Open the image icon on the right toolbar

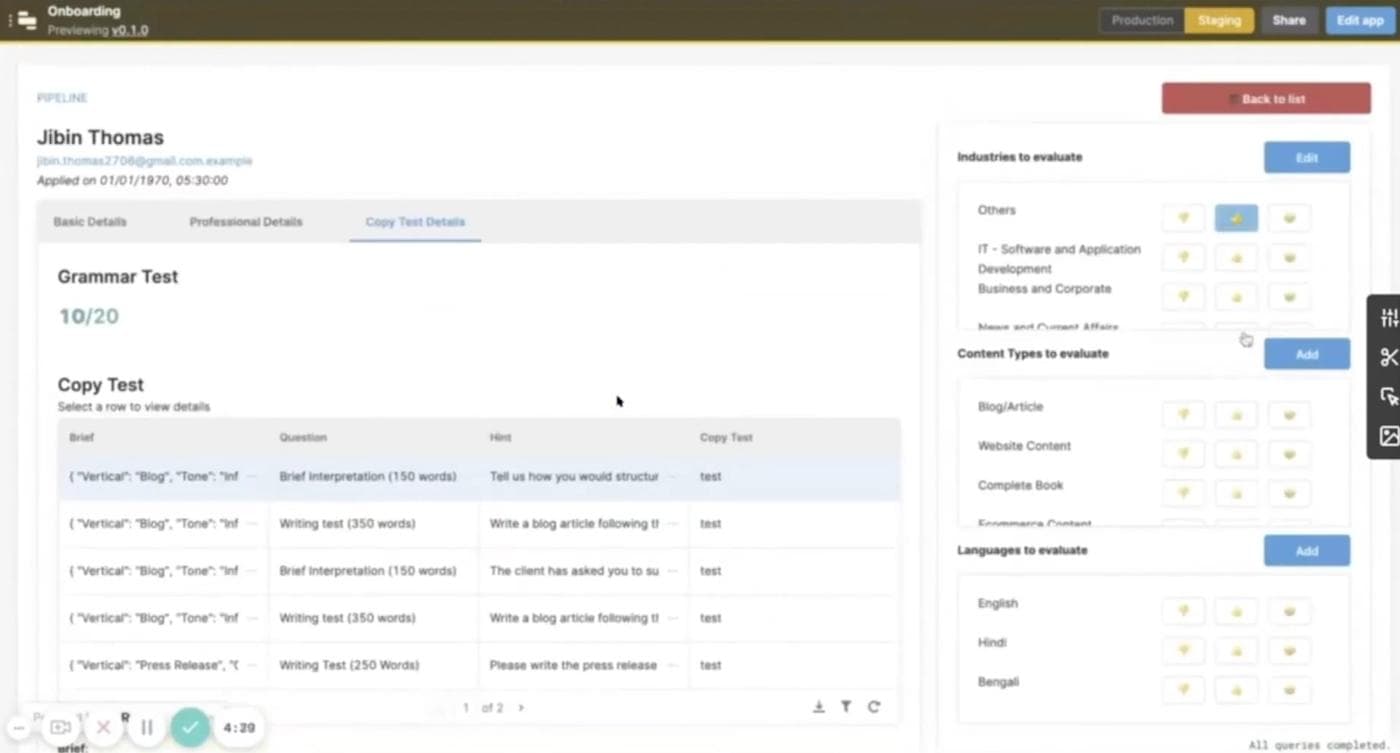(x=1389, y=437)
